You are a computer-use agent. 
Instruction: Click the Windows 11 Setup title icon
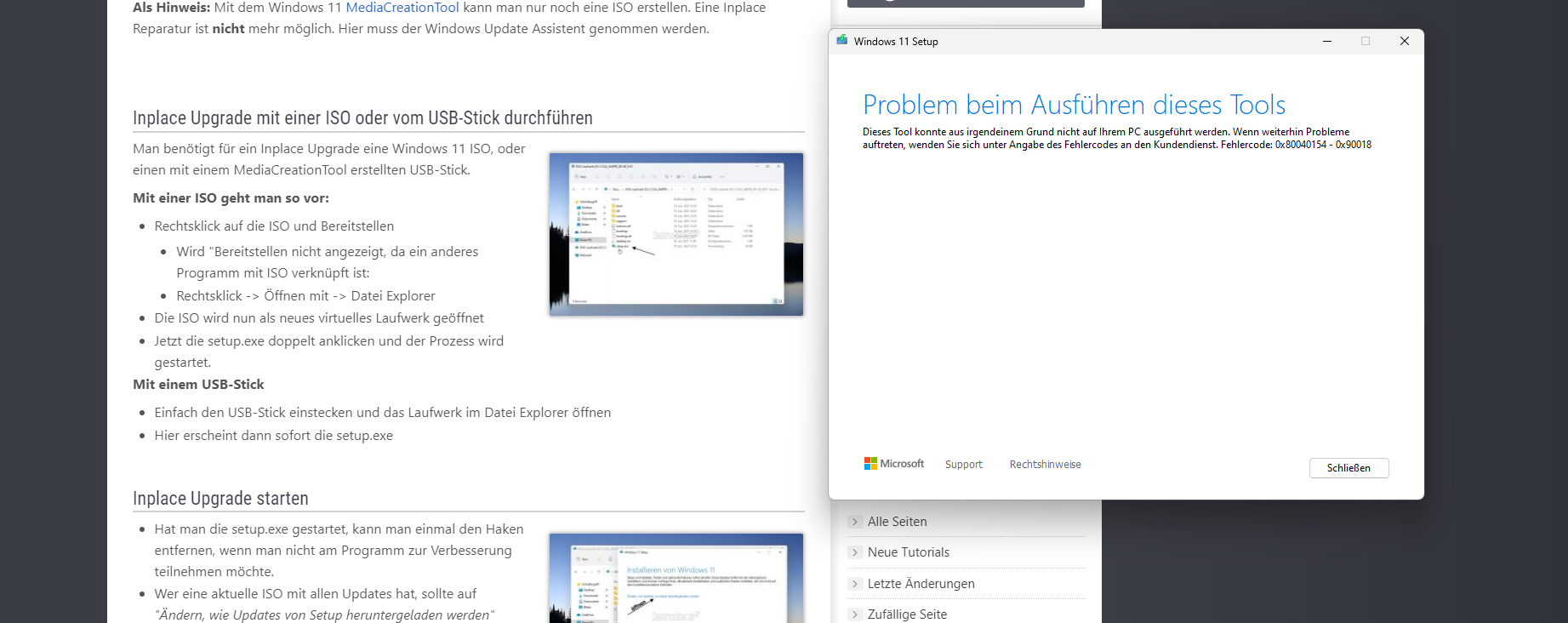[x=841, y=41]
